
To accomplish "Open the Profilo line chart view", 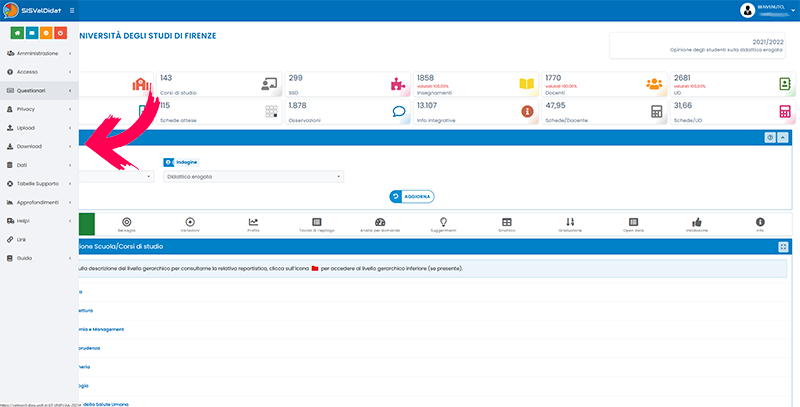I will tap(253, 224).
